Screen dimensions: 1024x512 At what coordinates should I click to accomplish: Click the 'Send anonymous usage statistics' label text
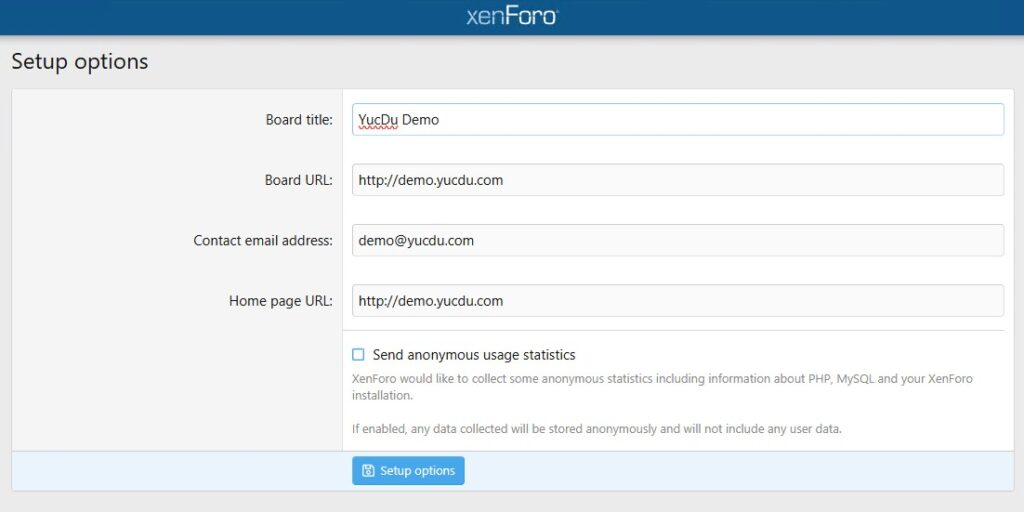474,355
